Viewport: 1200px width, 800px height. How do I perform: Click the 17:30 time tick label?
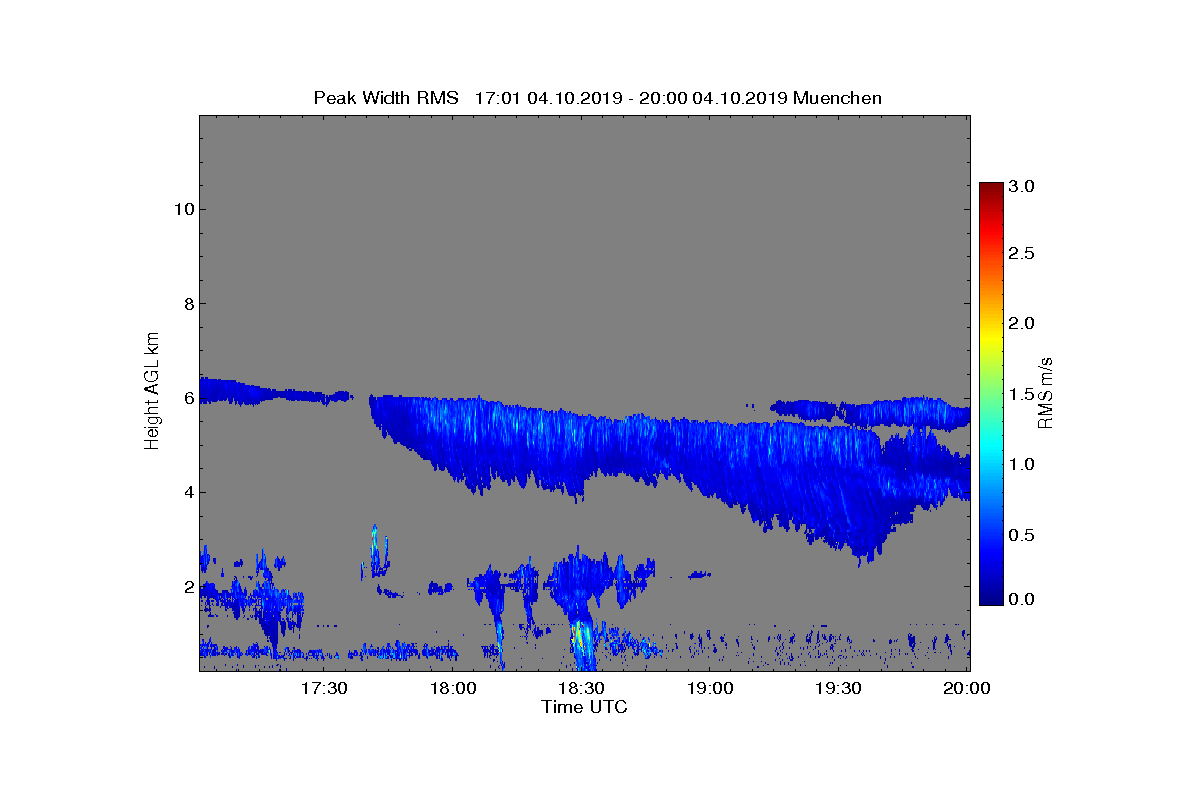[325, 688]
